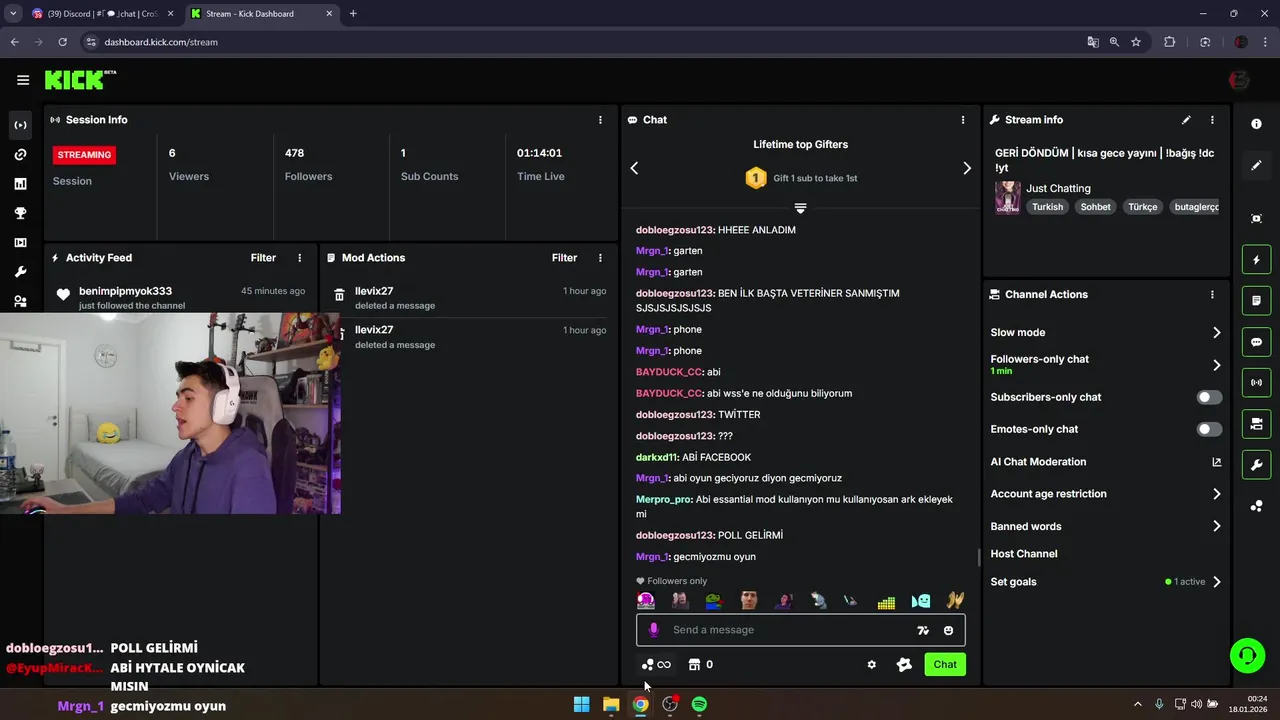This screenshot has width=1280, height=720.
Task: Click the stream preview icon in right sidebar
Action: click(1256, 218)
